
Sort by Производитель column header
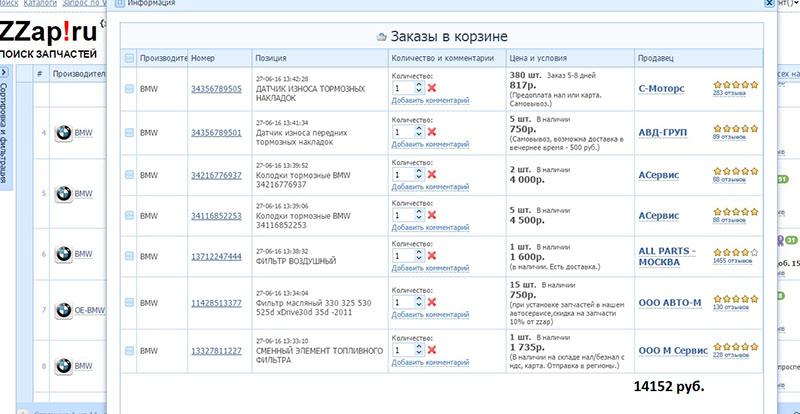(x=164, y=58)
